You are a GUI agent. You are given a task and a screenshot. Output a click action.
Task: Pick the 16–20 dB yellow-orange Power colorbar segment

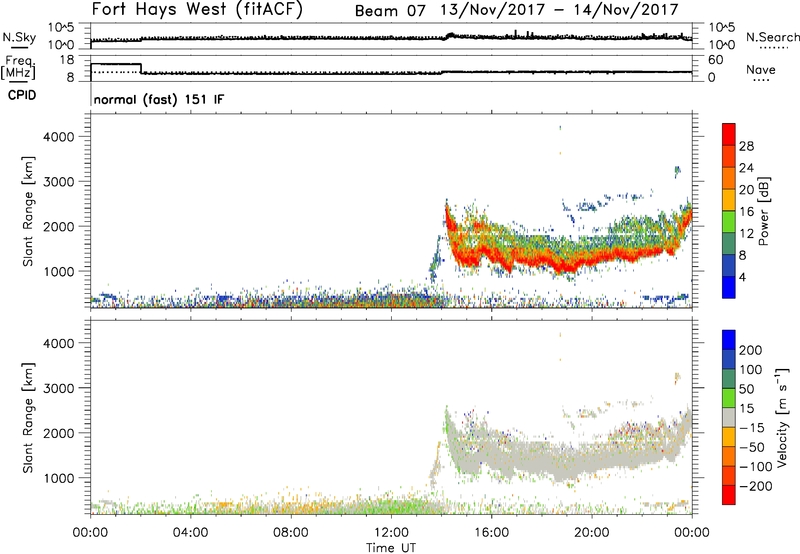(x=729, y=200)
